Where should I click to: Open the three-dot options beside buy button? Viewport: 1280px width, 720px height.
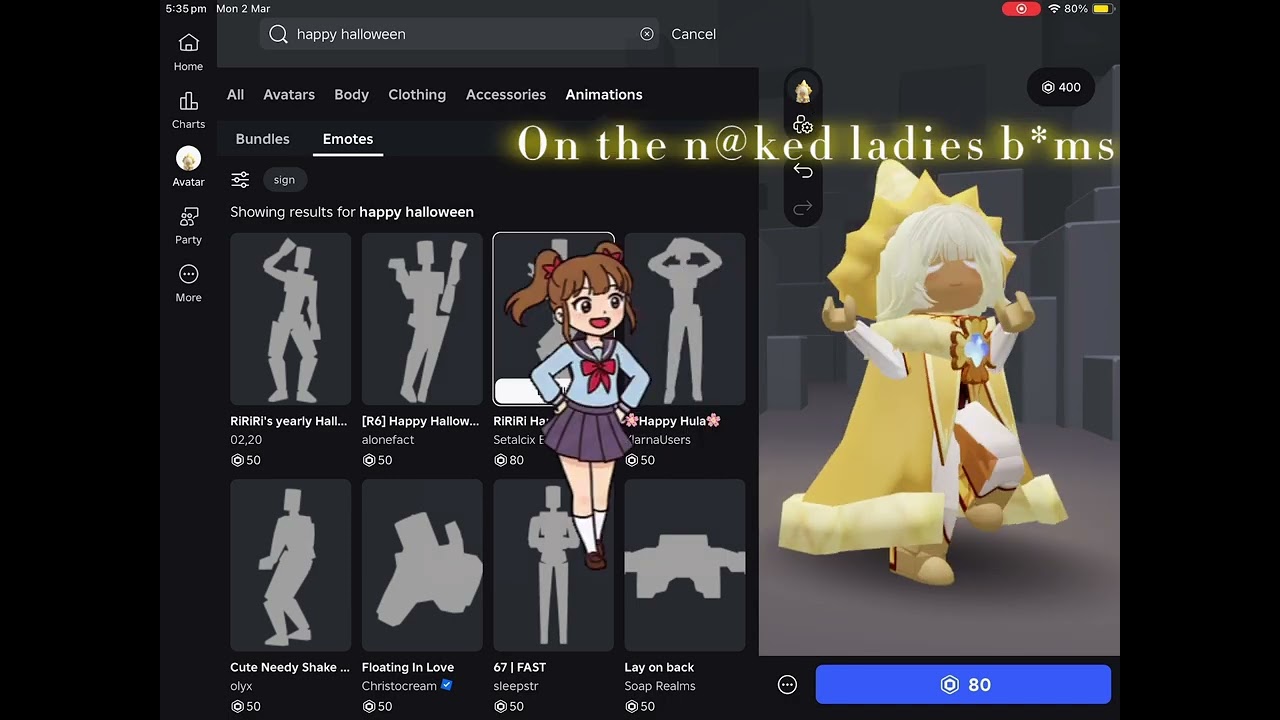787,685
